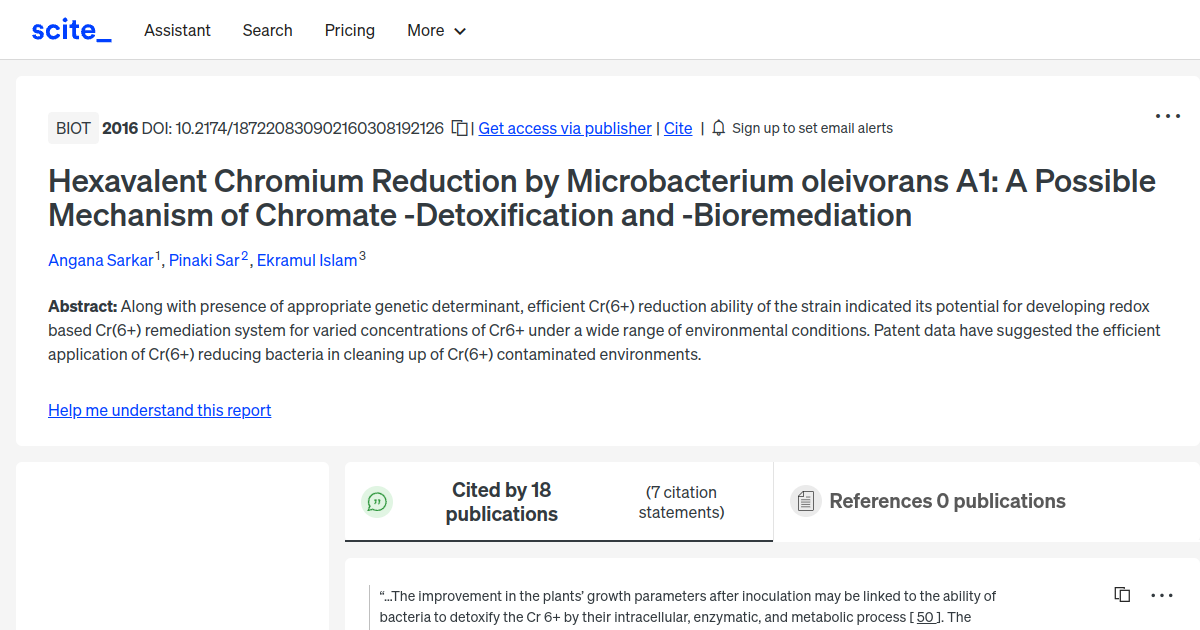Select the Cited by 18 publications tab
The height and width of the screenshot is (630, 1200).
pos(502,501)
